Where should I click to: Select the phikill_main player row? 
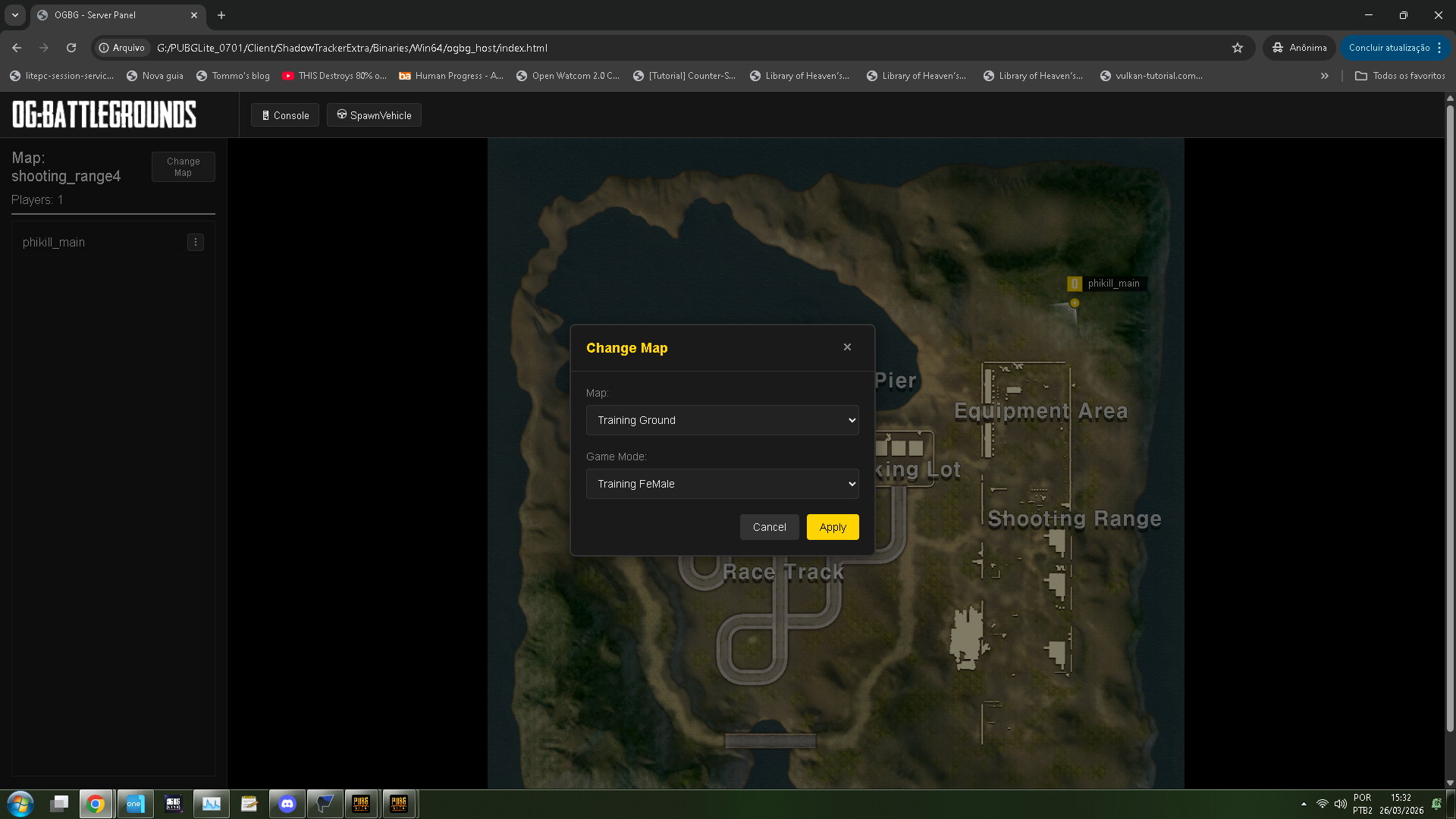click(x=113, y=242)
